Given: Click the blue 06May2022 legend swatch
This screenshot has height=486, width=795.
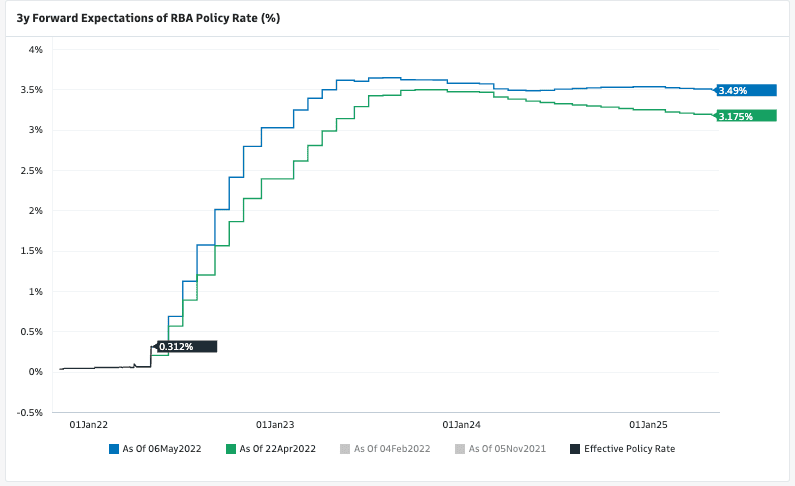Looking at the screenshot, I should click(x=114, y=449).
